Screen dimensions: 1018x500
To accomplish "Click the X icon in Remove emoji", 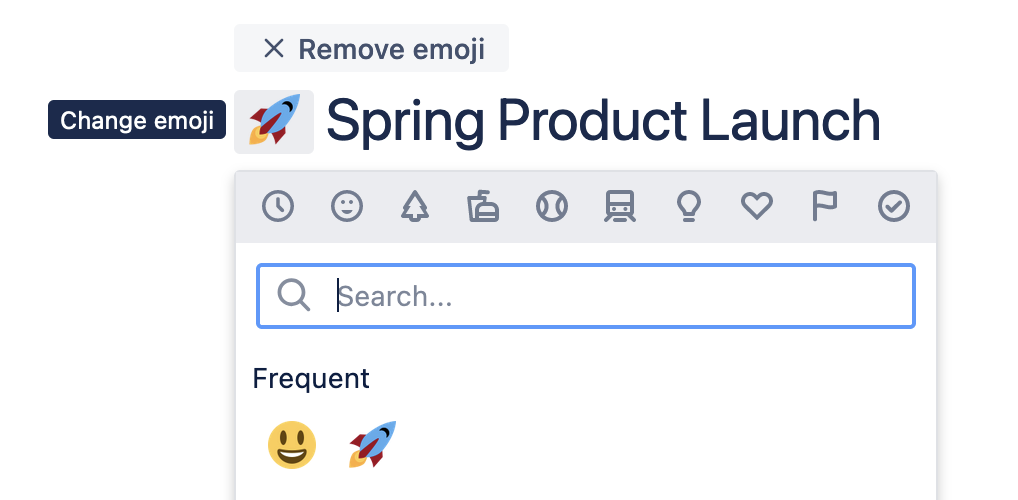I will click(x=274, y=49).
